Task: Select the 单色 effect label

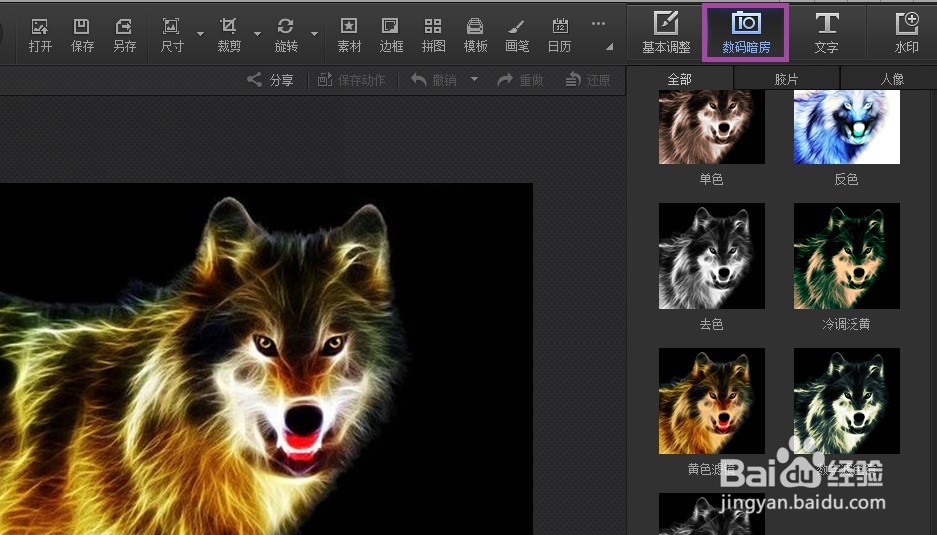Action: [711, 179]
